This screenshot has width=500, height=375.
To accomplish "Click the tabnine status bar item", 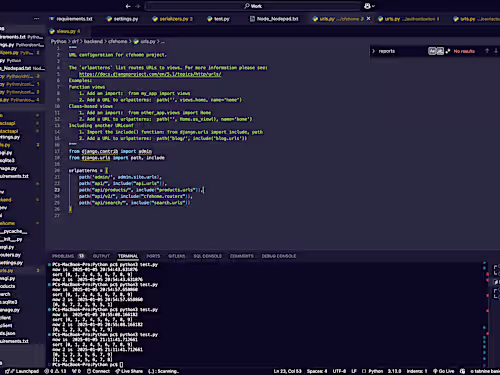I will [x=485, y=371].
